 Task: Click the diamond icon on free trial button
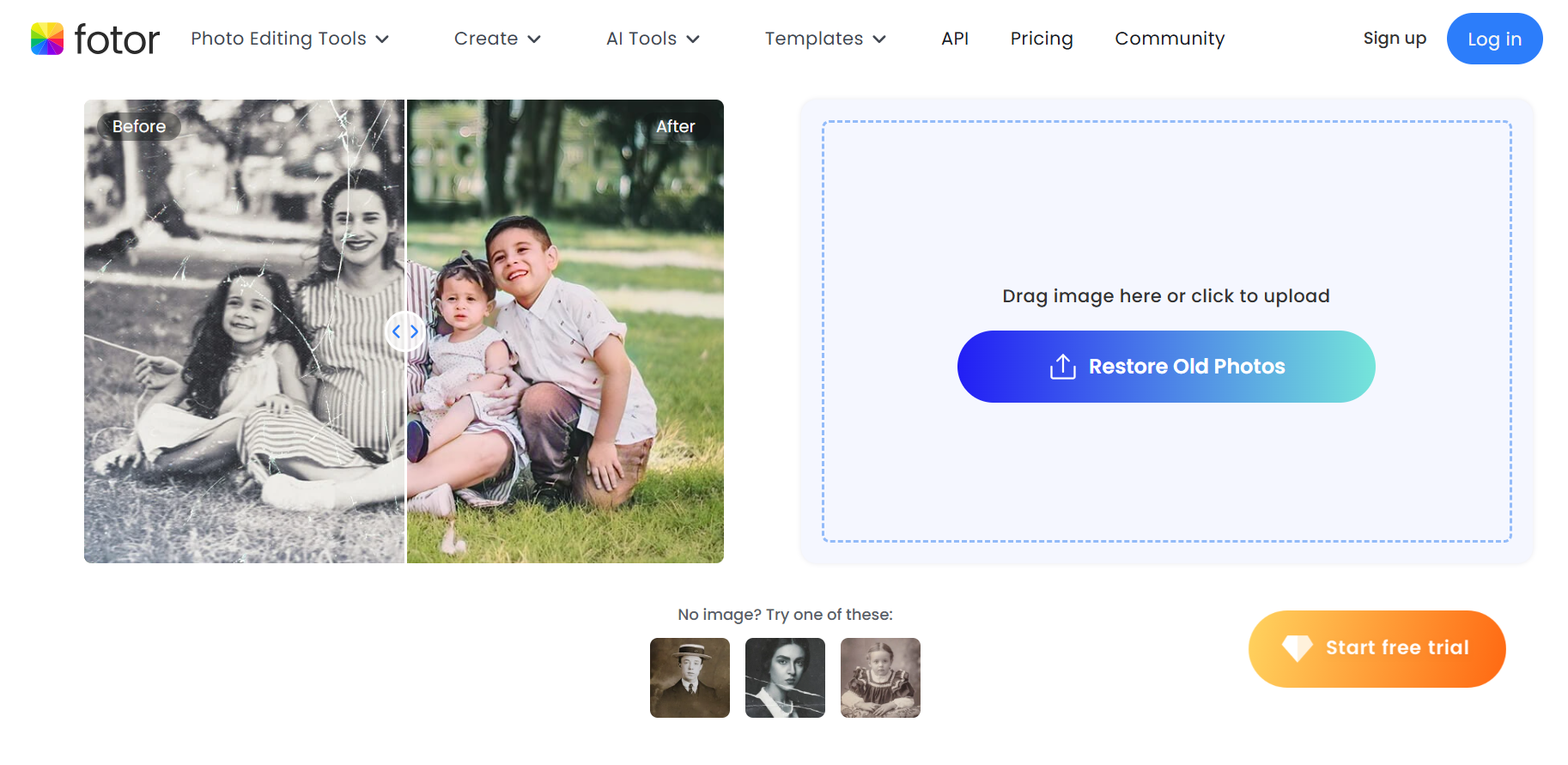point(1297,647)
